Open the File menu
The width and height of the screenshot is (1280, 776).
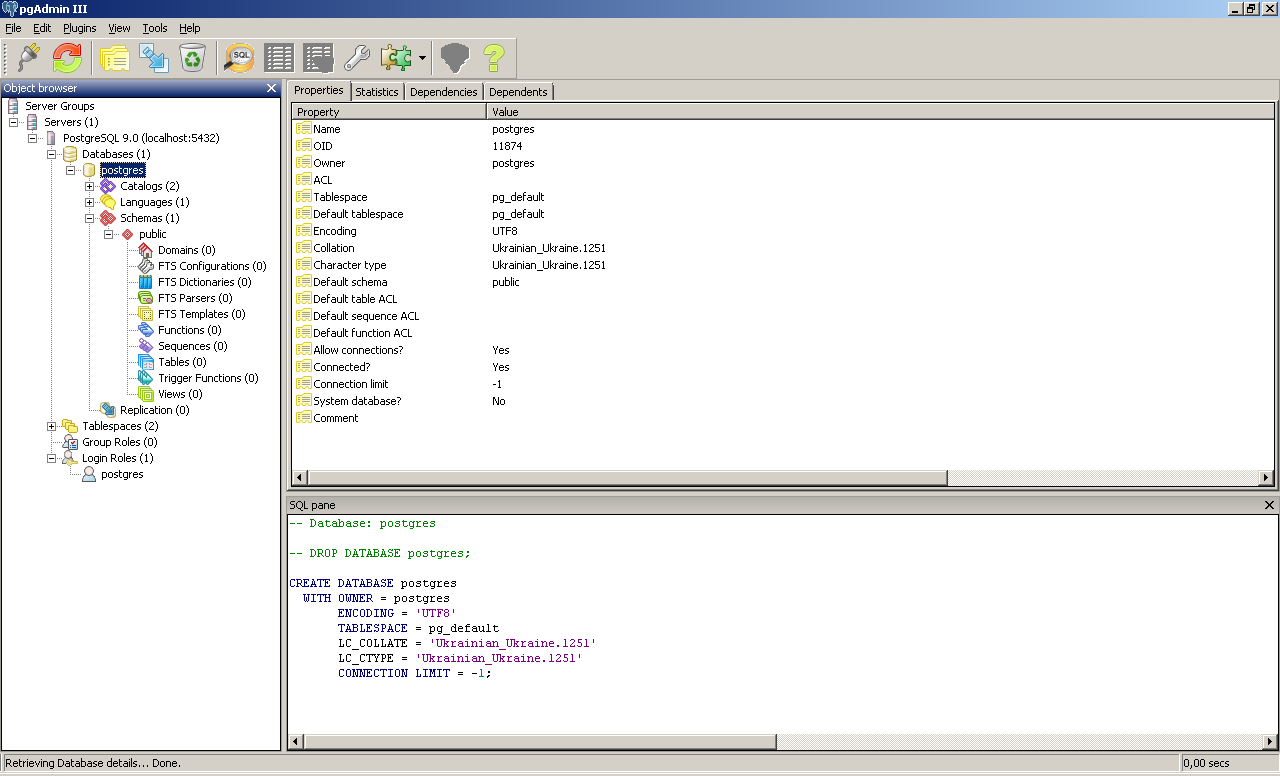(13, 28)
